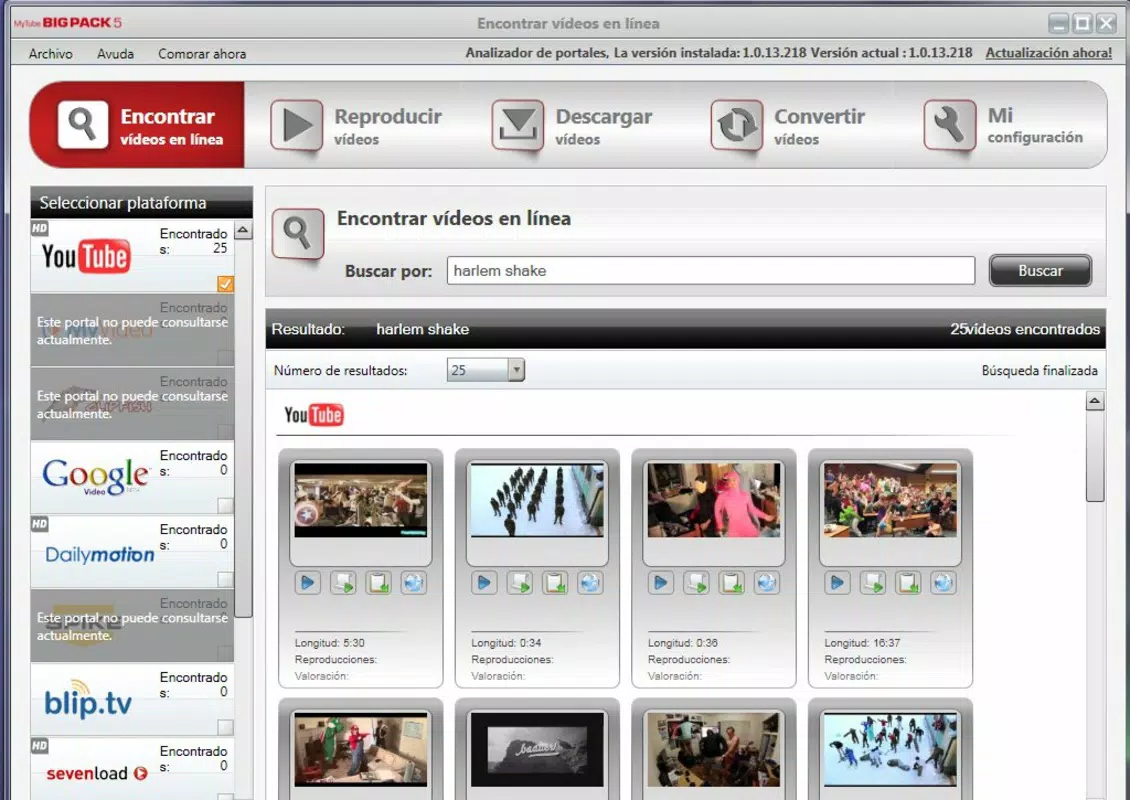Add the 0:36 video to clipboard list
Image resolution: width=1130 pixels, height=800 pixels.
click(x=731, y=582)
